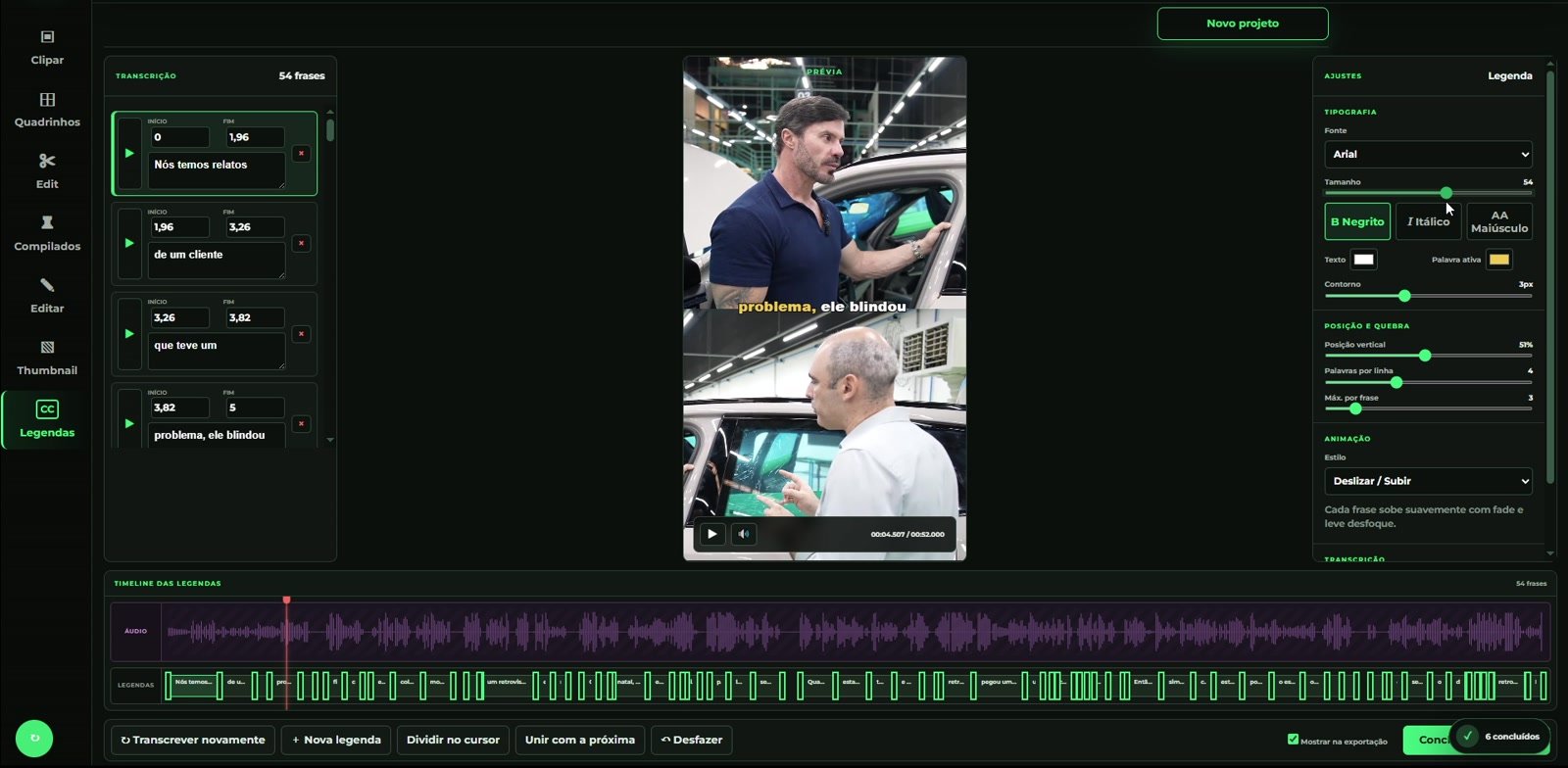Viewport: 1568px width, 768px height.
Task: Play the 'que teve um' phrase
Action: coord(129,333)
